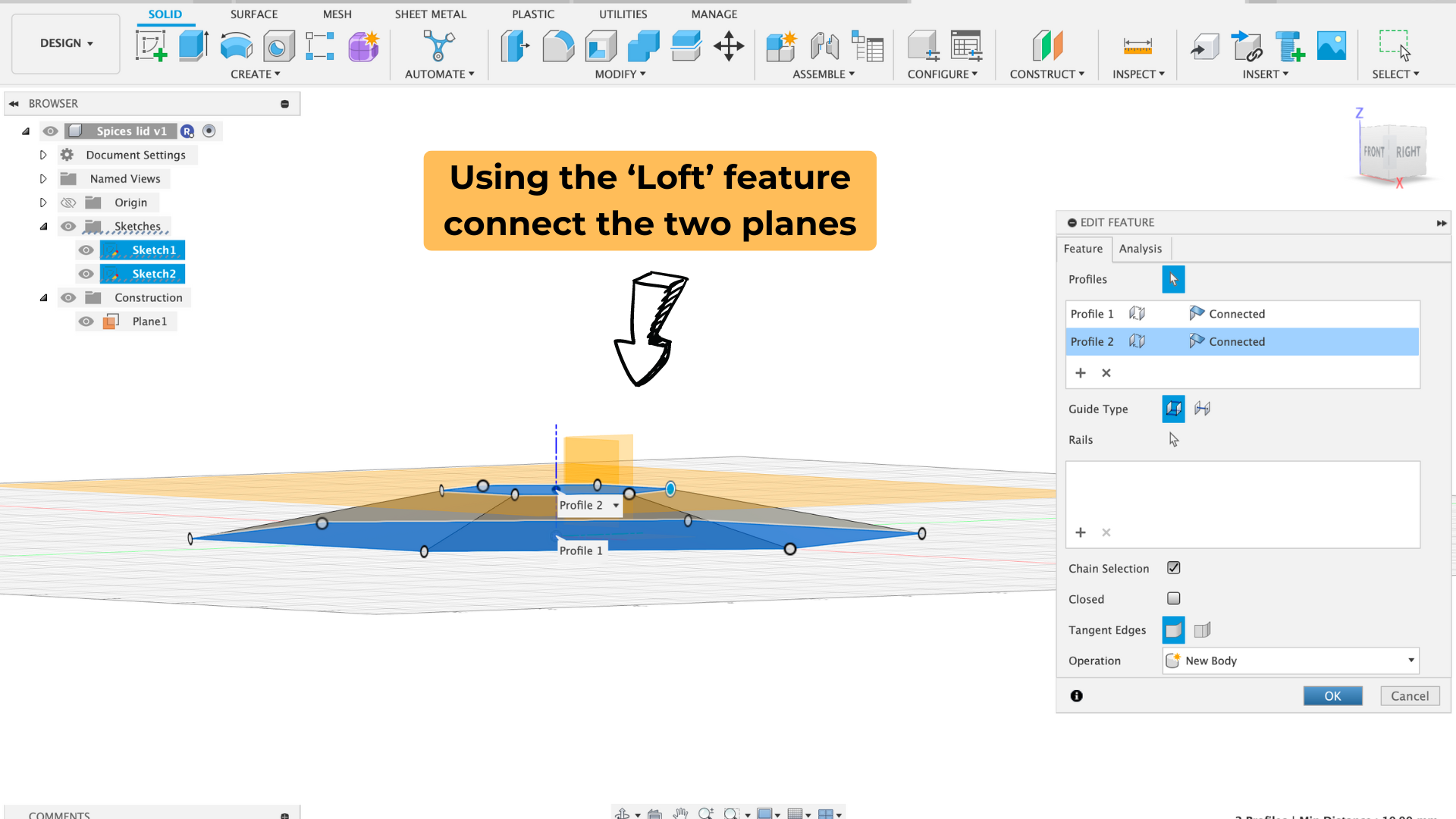Screen dimensions: 1456x819
Task: Select the centerline guide type icon
Action: point(1202,408)
